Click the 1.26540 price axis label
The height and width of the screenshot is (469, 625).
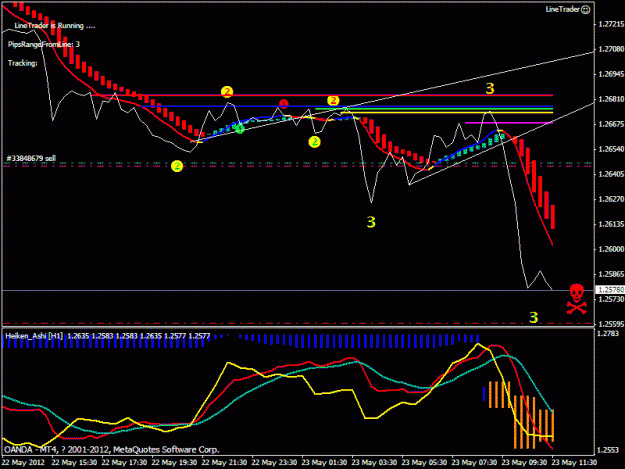tap(611, 149)
